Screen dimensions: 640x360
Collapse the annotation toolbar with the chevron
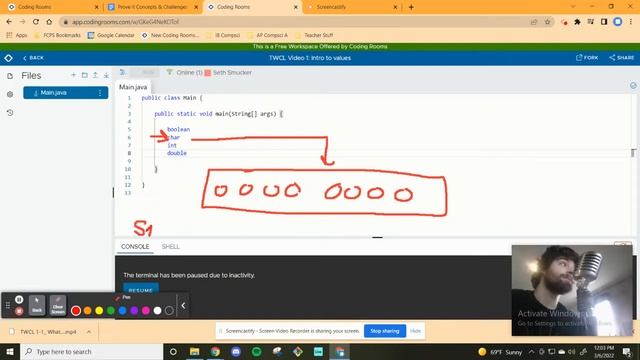pos(183,305)
